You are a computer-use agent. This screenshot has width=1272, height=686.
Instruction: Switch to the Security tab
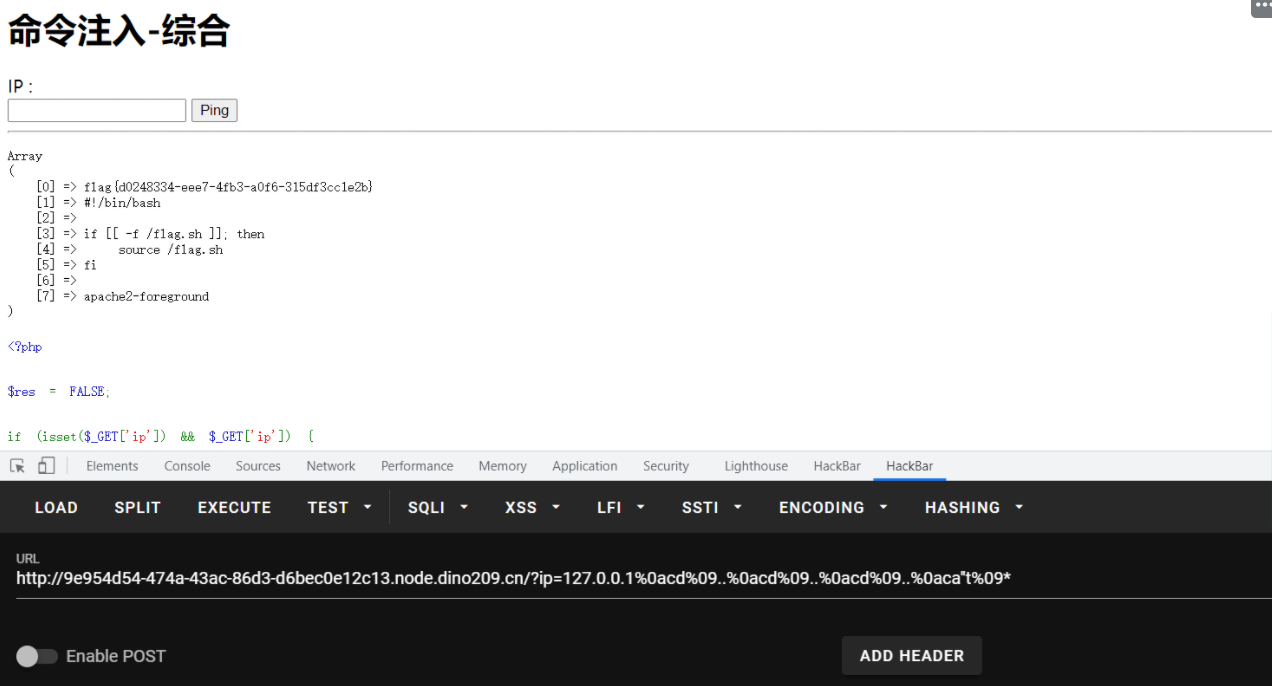666,466
